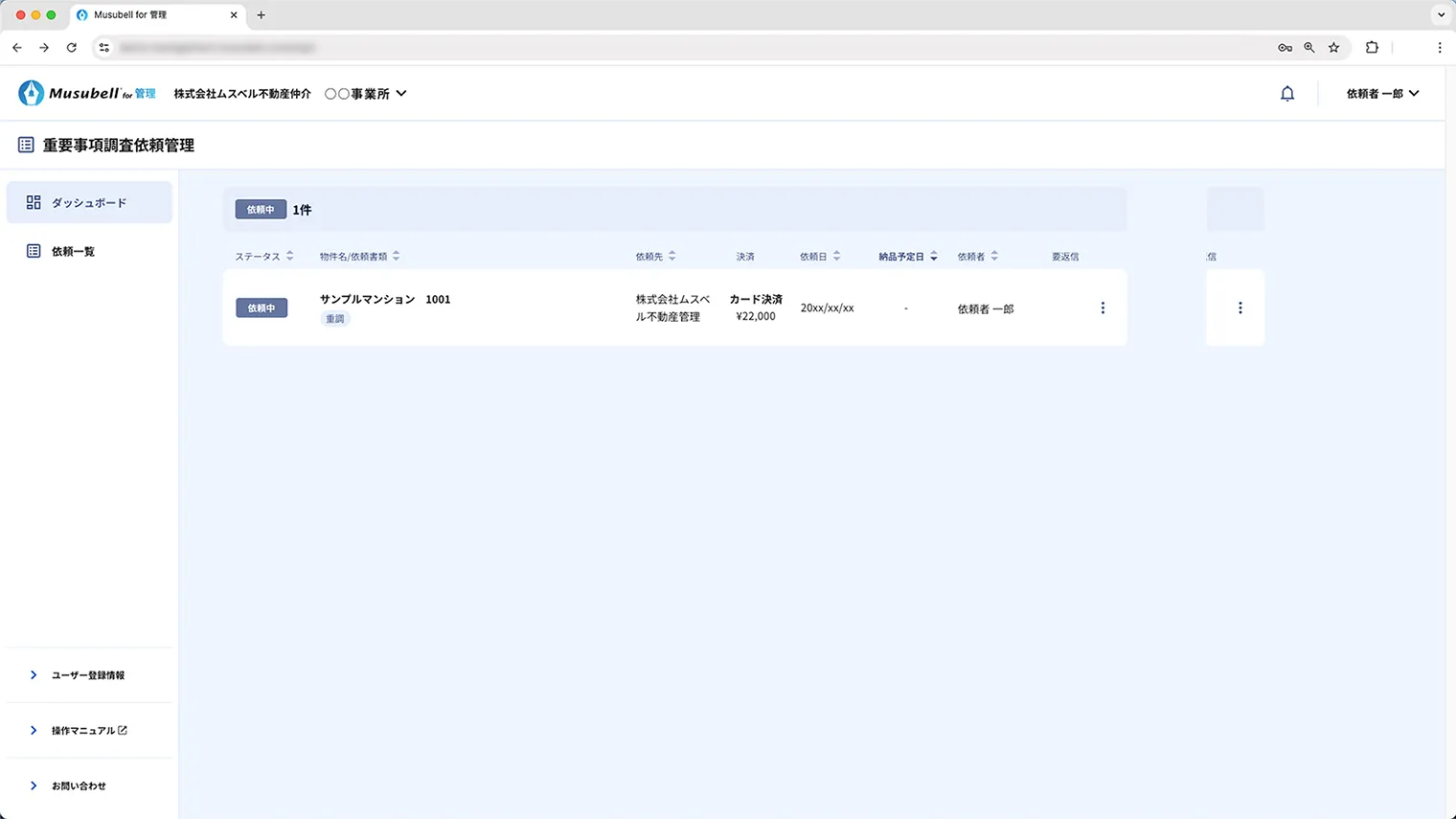Expand the ○○事業所 office selector
The image size is (1456, 819).
366,93
